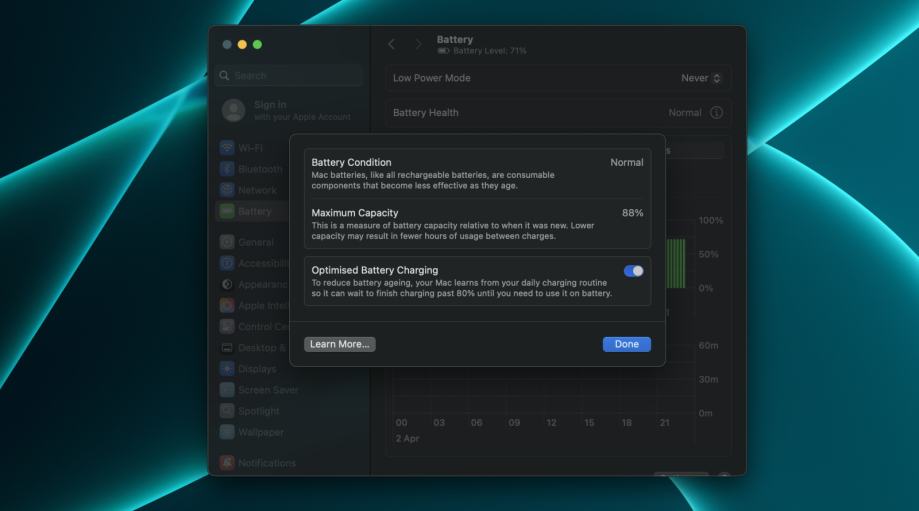919x511 pixels.
Task: Click the Battery Level 71% status icon
Action: click(x=443, y=51)
